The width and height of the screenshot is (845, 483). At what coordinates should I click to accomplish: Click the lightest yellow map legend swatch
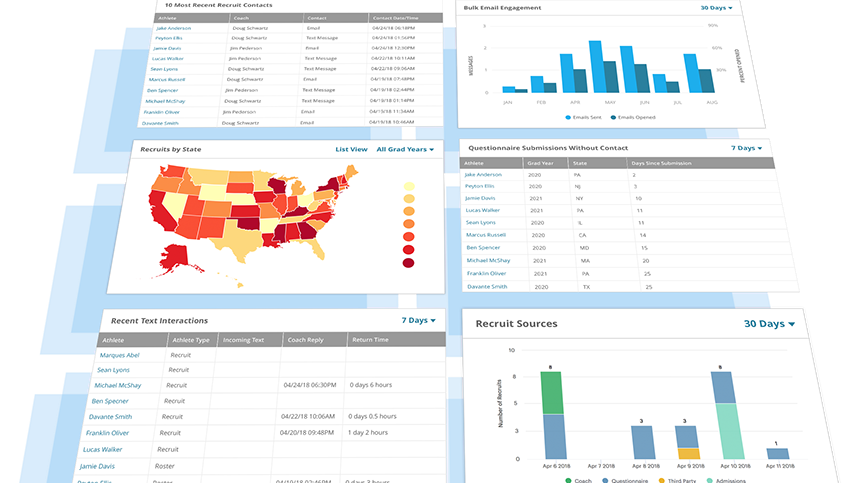[x=408, y=186]
